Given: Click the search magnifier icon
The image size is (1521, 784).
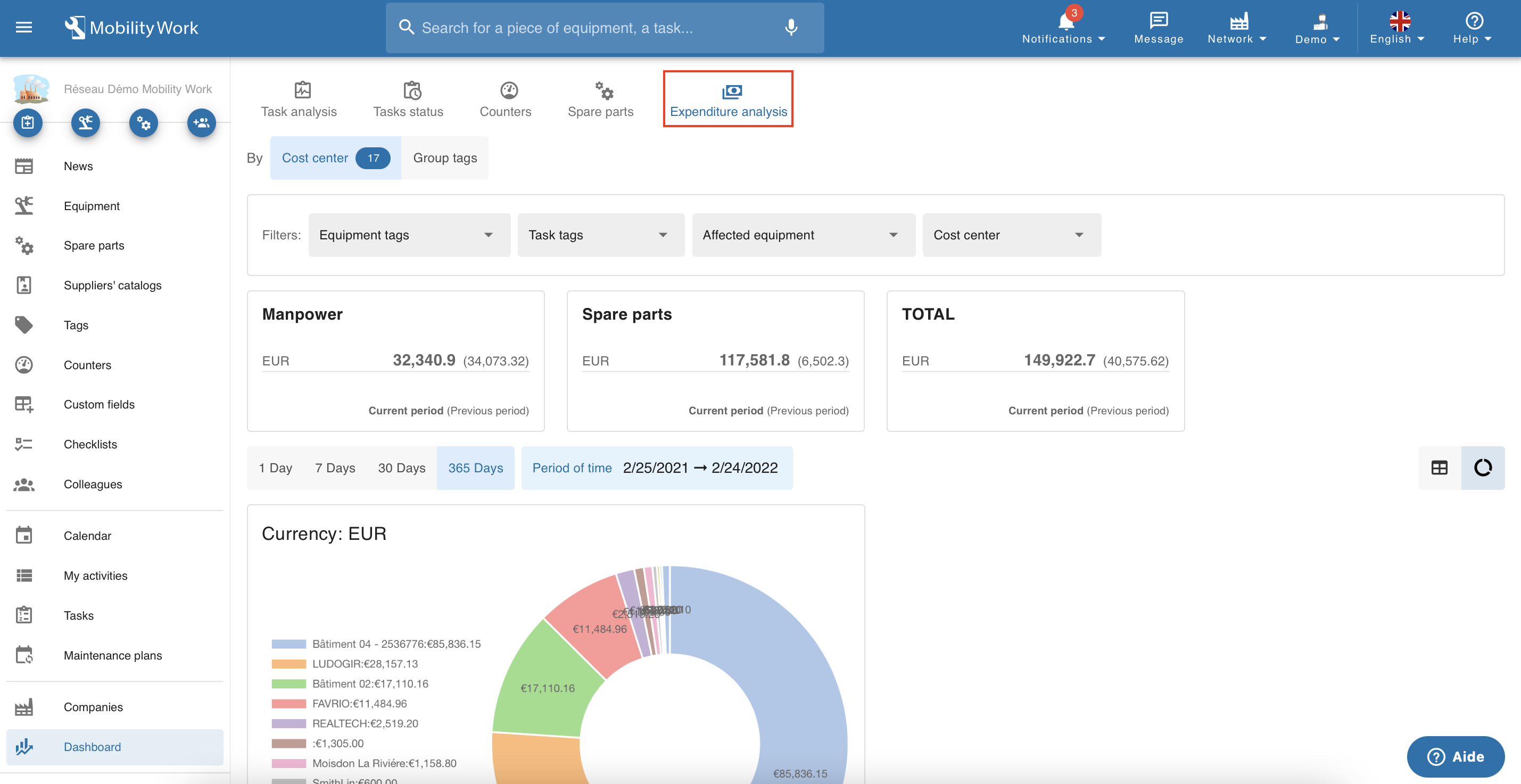Looking at the screenshot, I should point(406,27).
